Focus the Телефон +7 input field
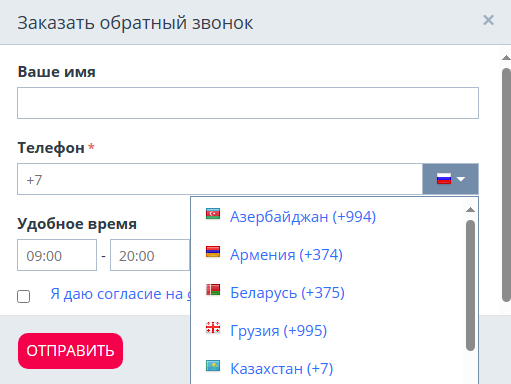The width and height of the screenshot is (511, 384). 220,179
